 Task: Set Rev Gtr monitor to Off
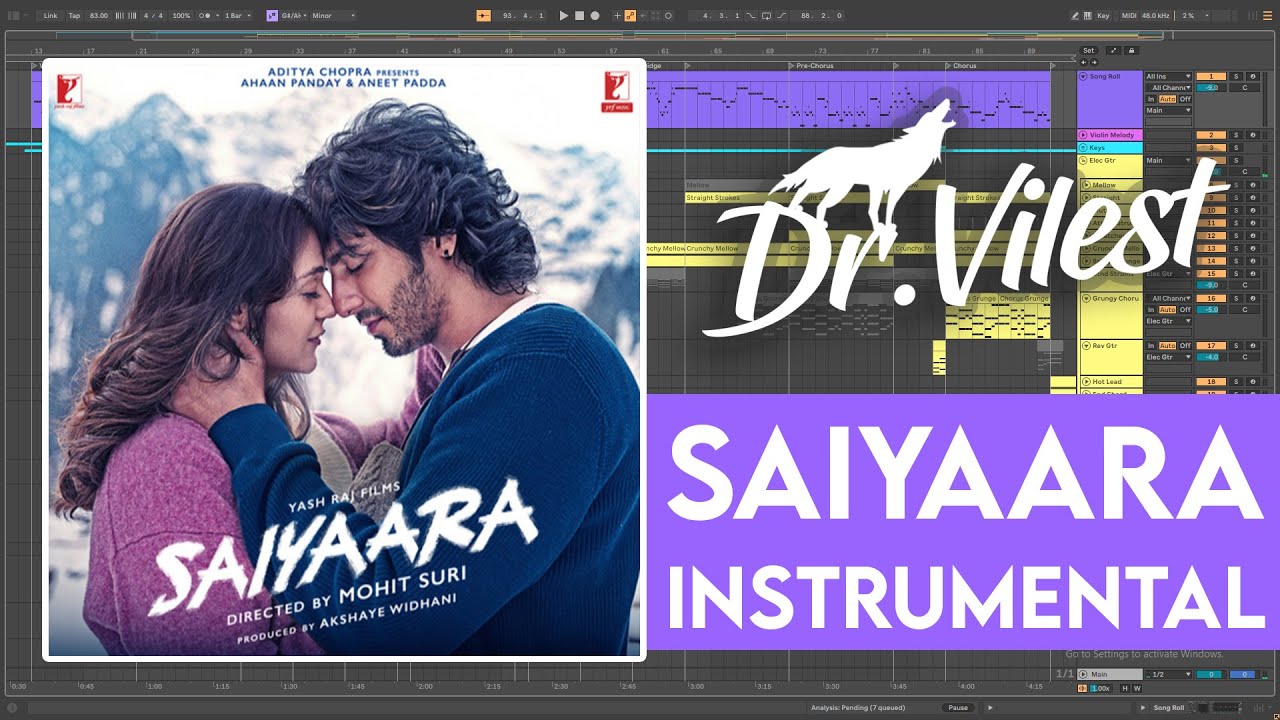(1185, 345)
